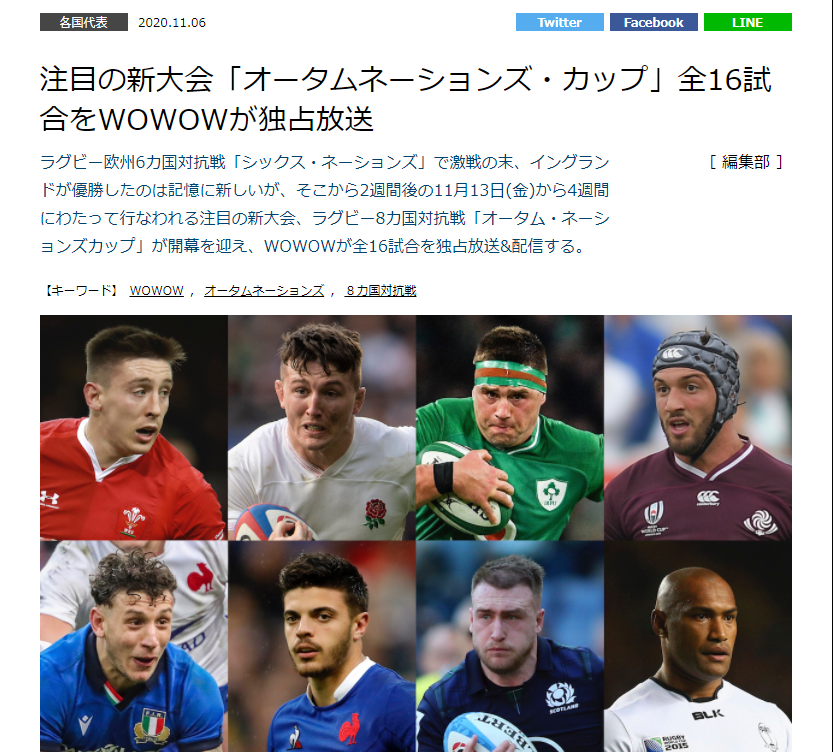This screenshot has height=752, width=833.
Task: Click the Wales player photo in red jersey
Action: 134,428
